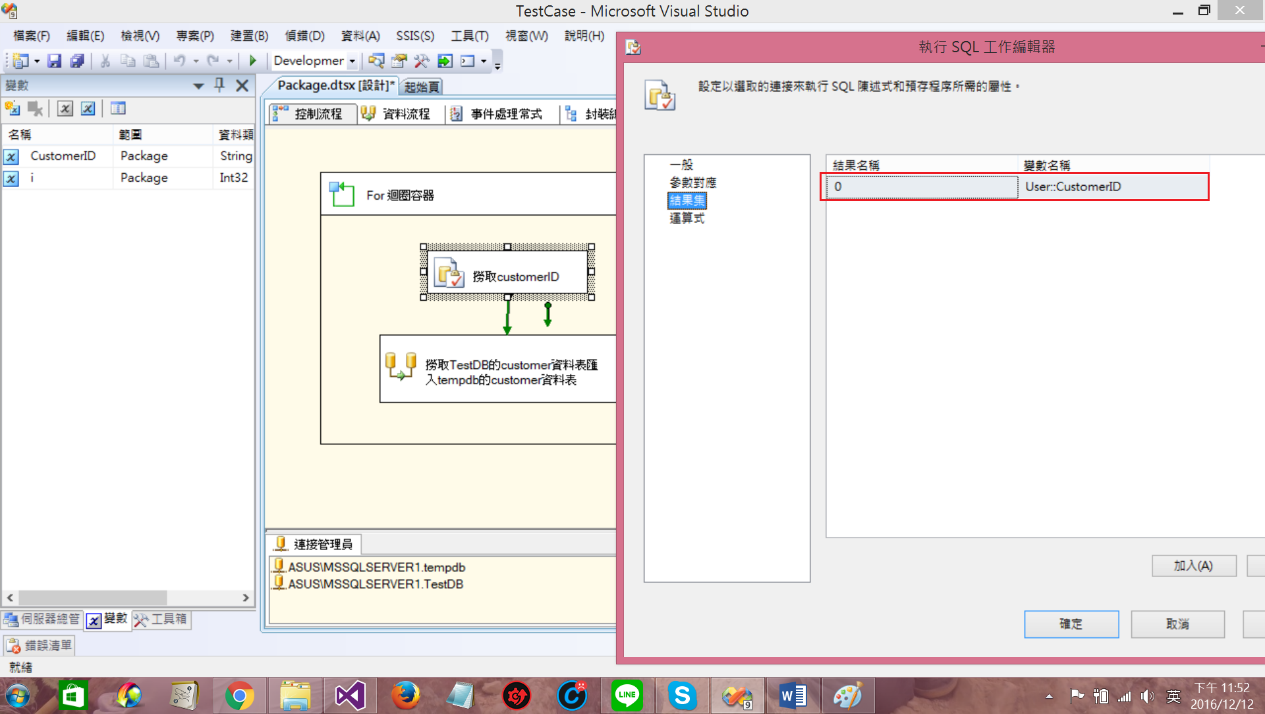Open Skype from the taskbar
1265x714 pixels.
[682, 695]
